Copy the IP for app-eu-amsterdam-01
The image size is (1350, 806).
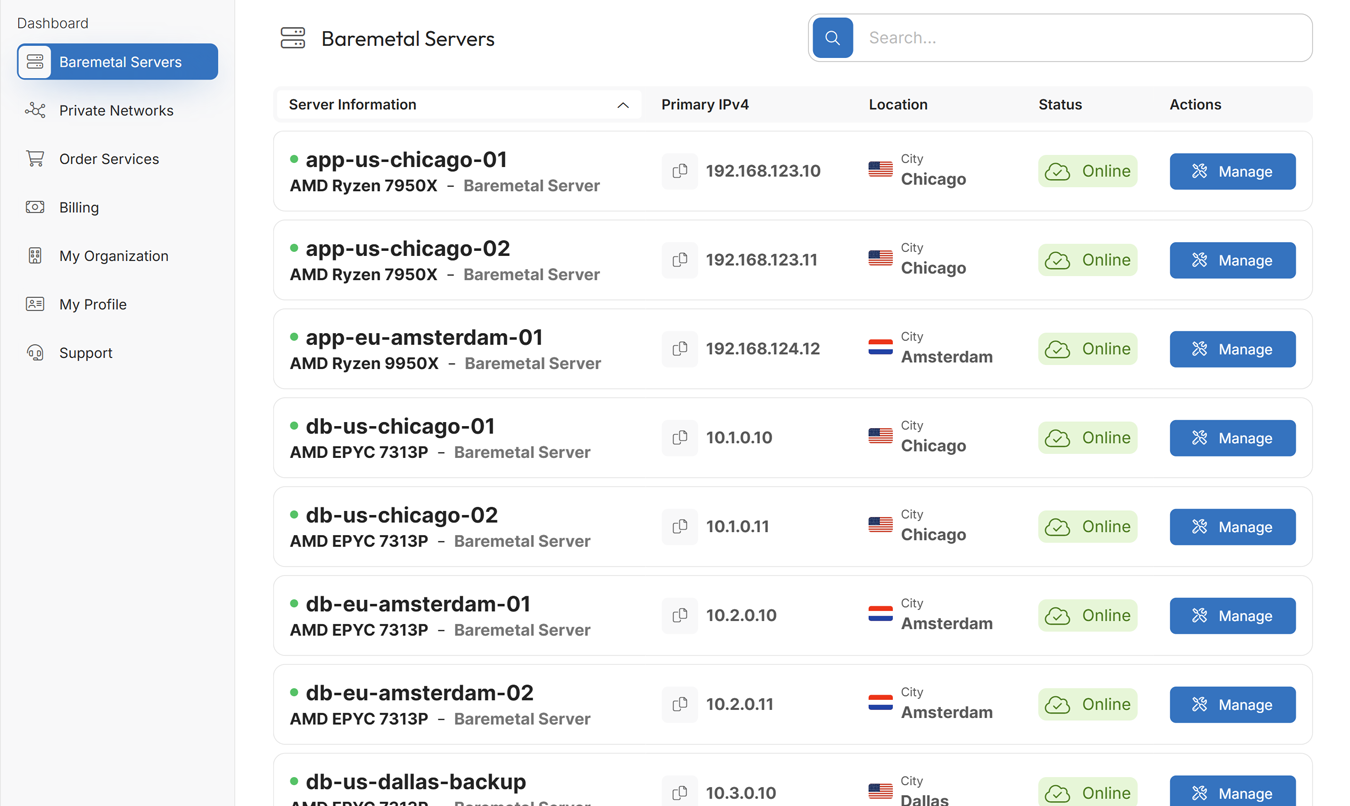click(x=680, y=349)
